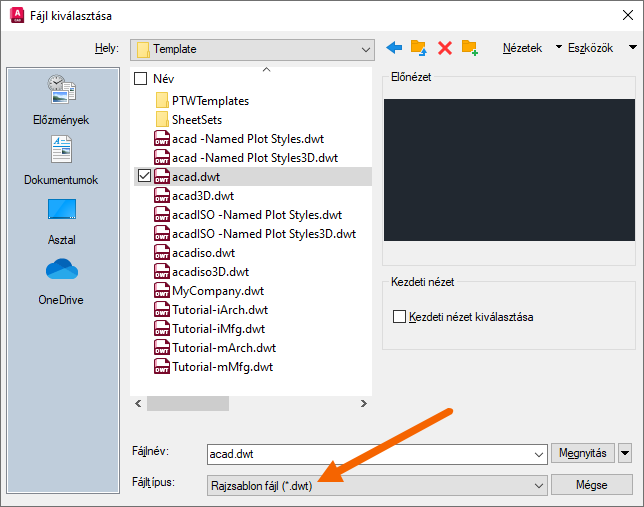Viewport: 644px width, 507px height.
Task: Uncheck the acad.dwt checkbox
Action: pyautogui.click(x=144, y=176)
